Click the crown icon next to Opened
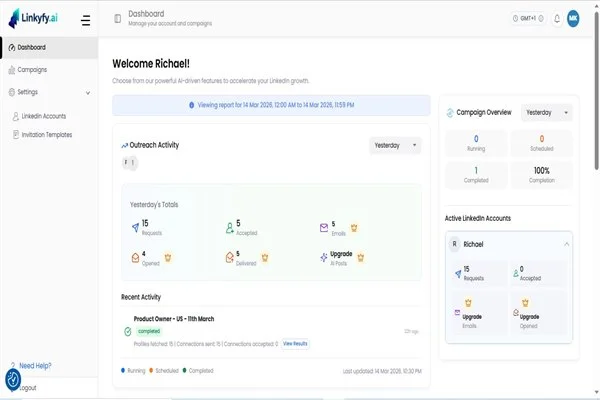600x400 pixels. pos(168,258)
